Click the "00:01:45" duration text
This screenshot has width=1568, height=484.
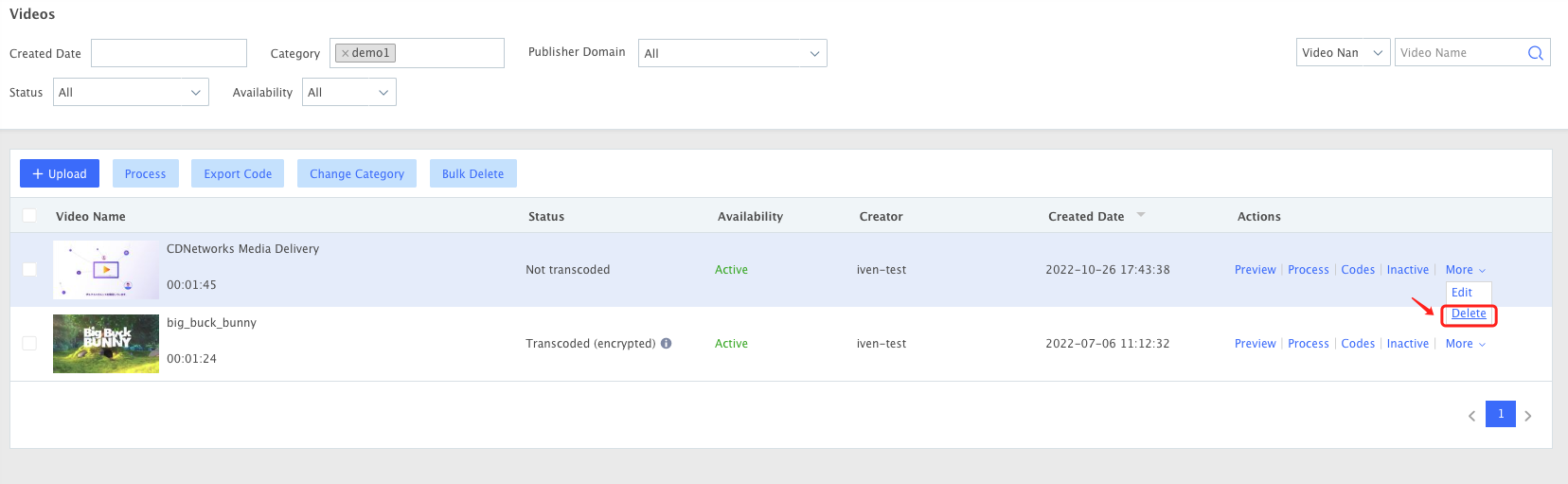click(191, 285)
